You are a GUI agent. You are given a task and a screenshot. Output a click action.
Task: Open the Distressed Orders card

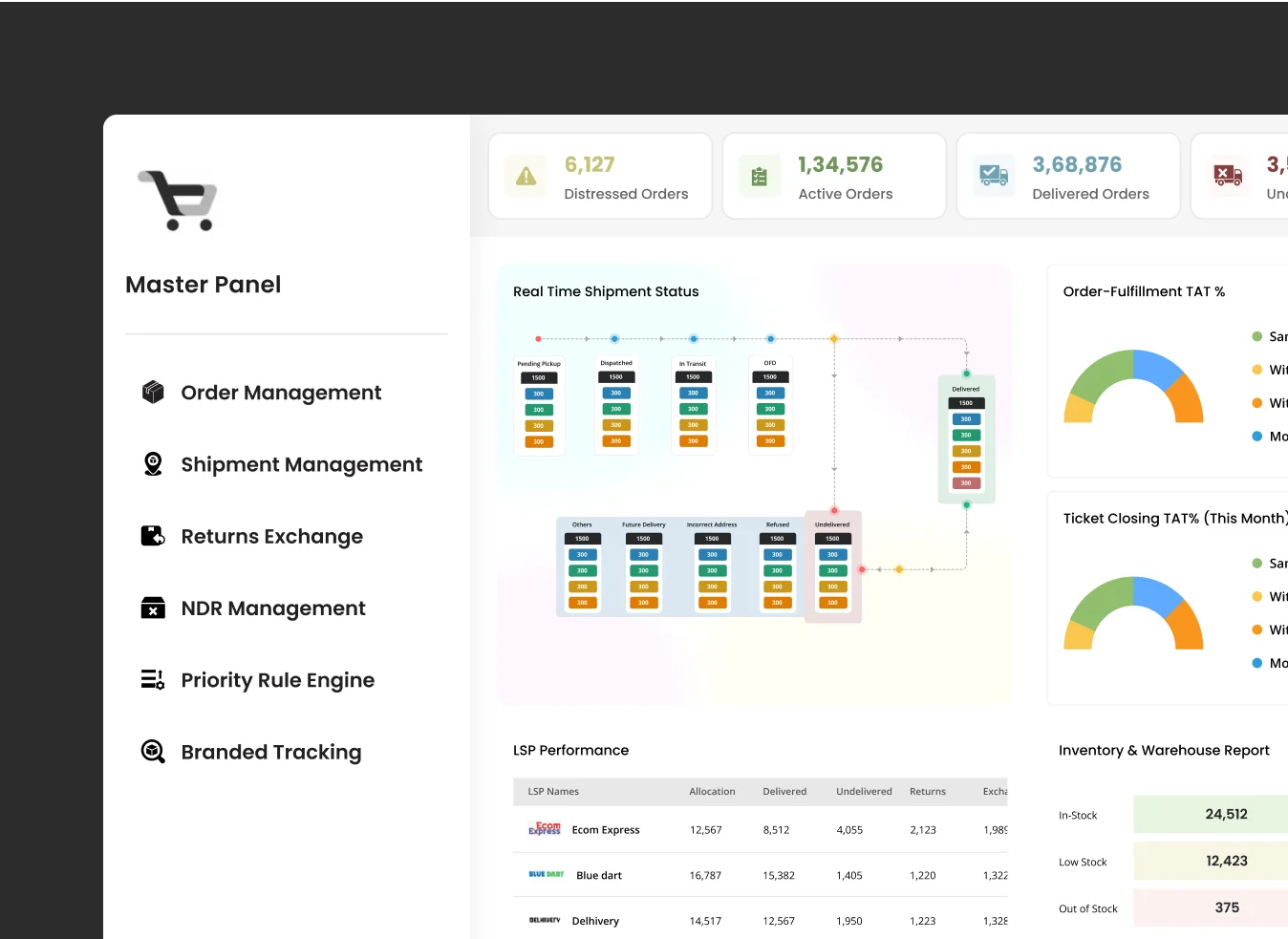tap(600, 176)
